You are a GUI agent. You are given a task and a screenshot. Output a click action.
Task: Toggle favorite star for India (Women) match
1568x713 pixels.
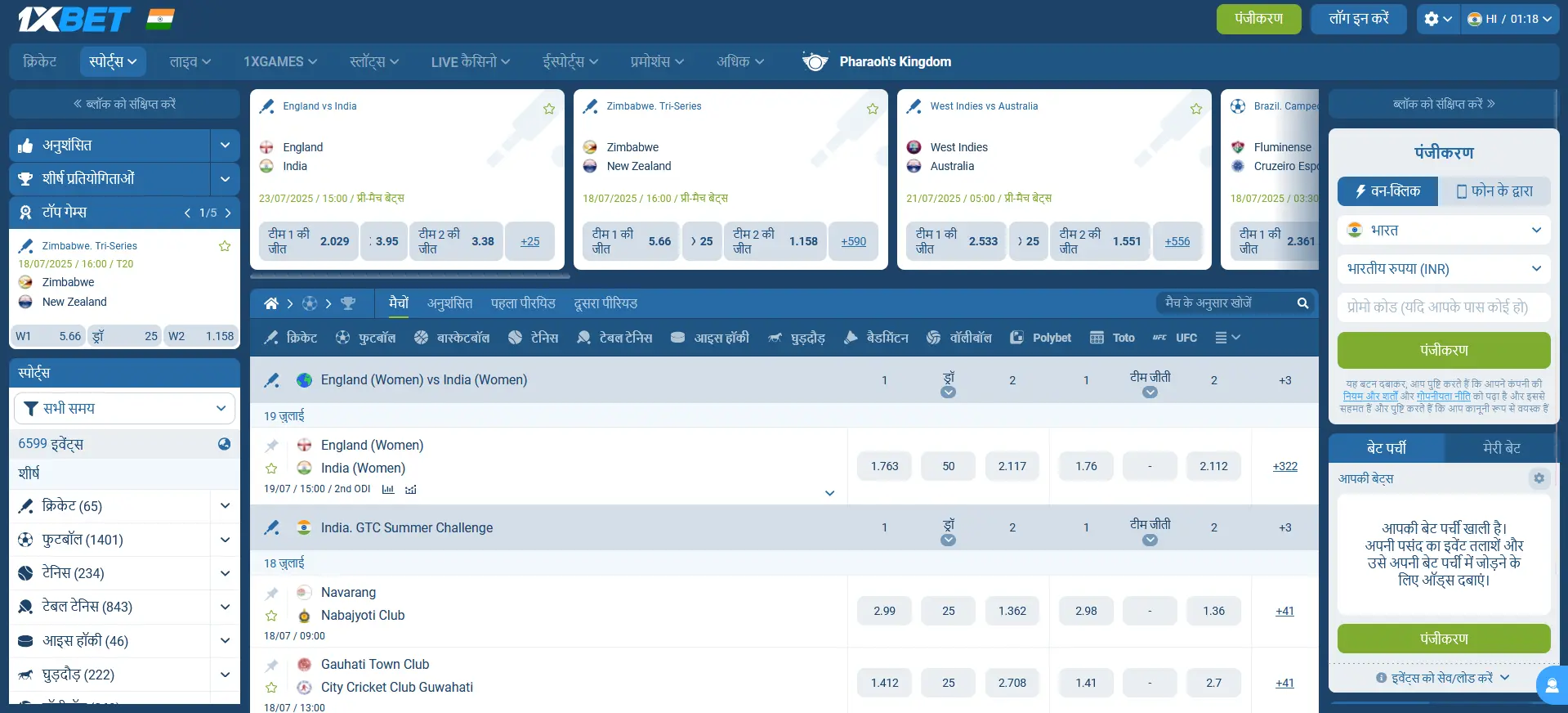point(272,469)
